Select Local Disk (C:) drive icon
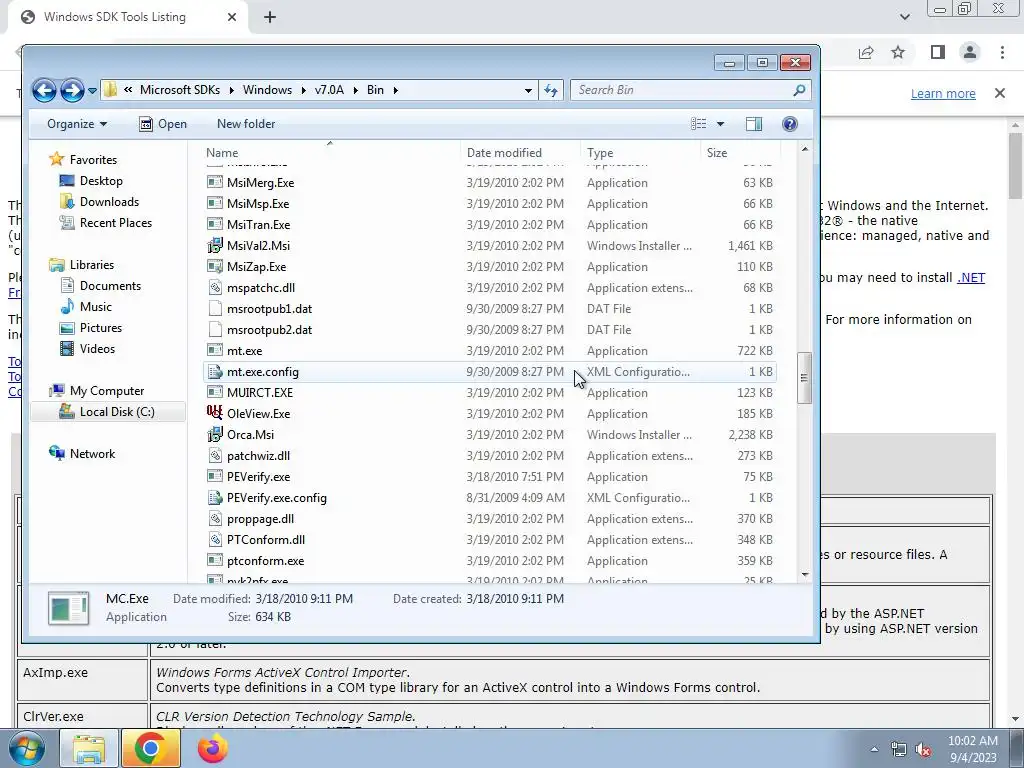Screen dimensions: 1024x768 click(67, 411)
